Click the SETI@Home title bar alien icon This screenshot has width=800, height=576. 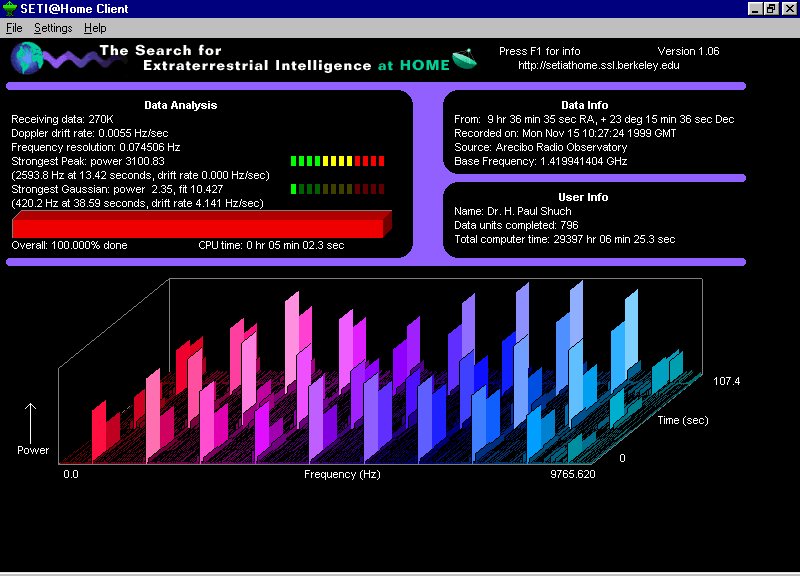click(10, 9)
